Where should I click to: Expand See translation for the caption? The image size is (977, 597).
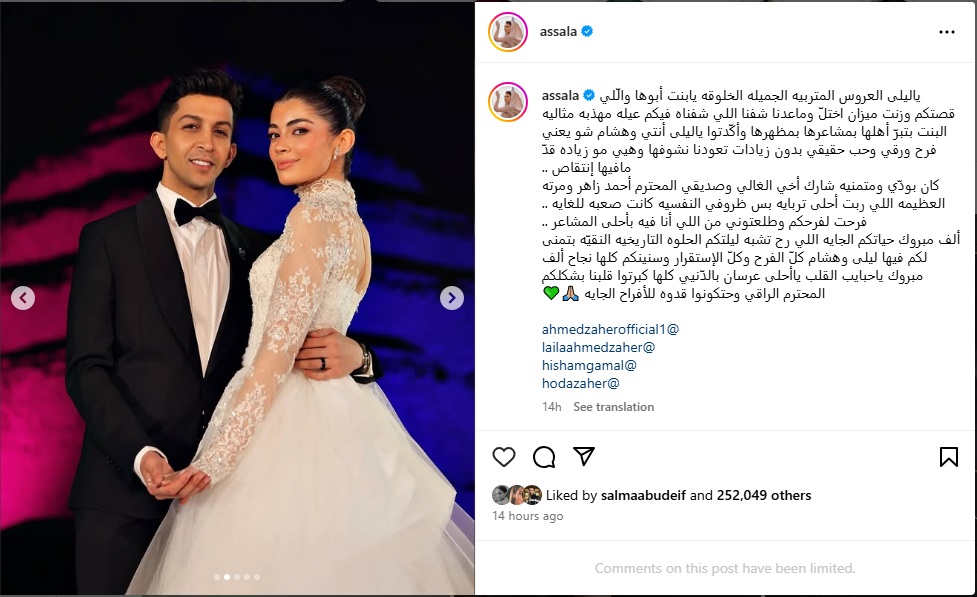[x=614, y=407]
